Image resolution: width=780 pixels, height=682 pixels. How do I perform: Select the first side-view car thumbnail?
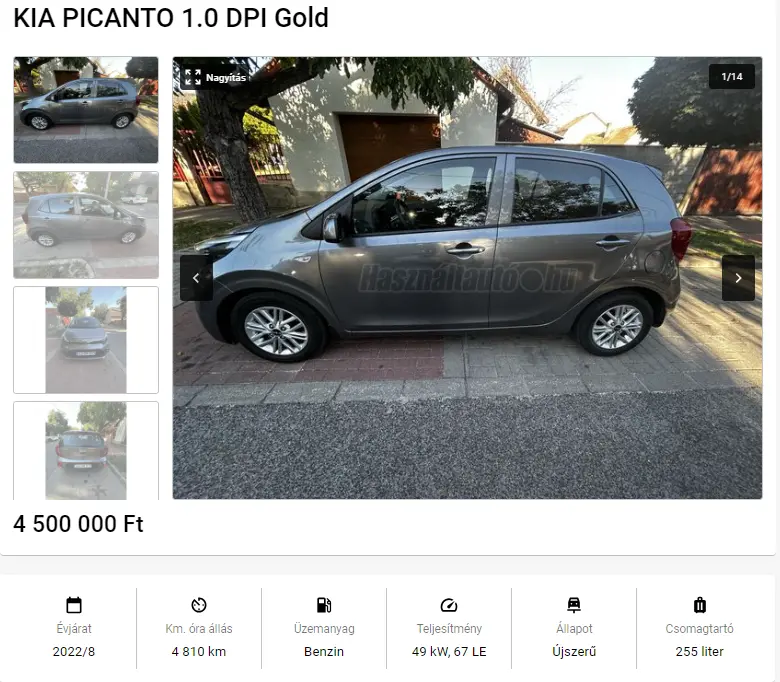[x=86, y=110]
